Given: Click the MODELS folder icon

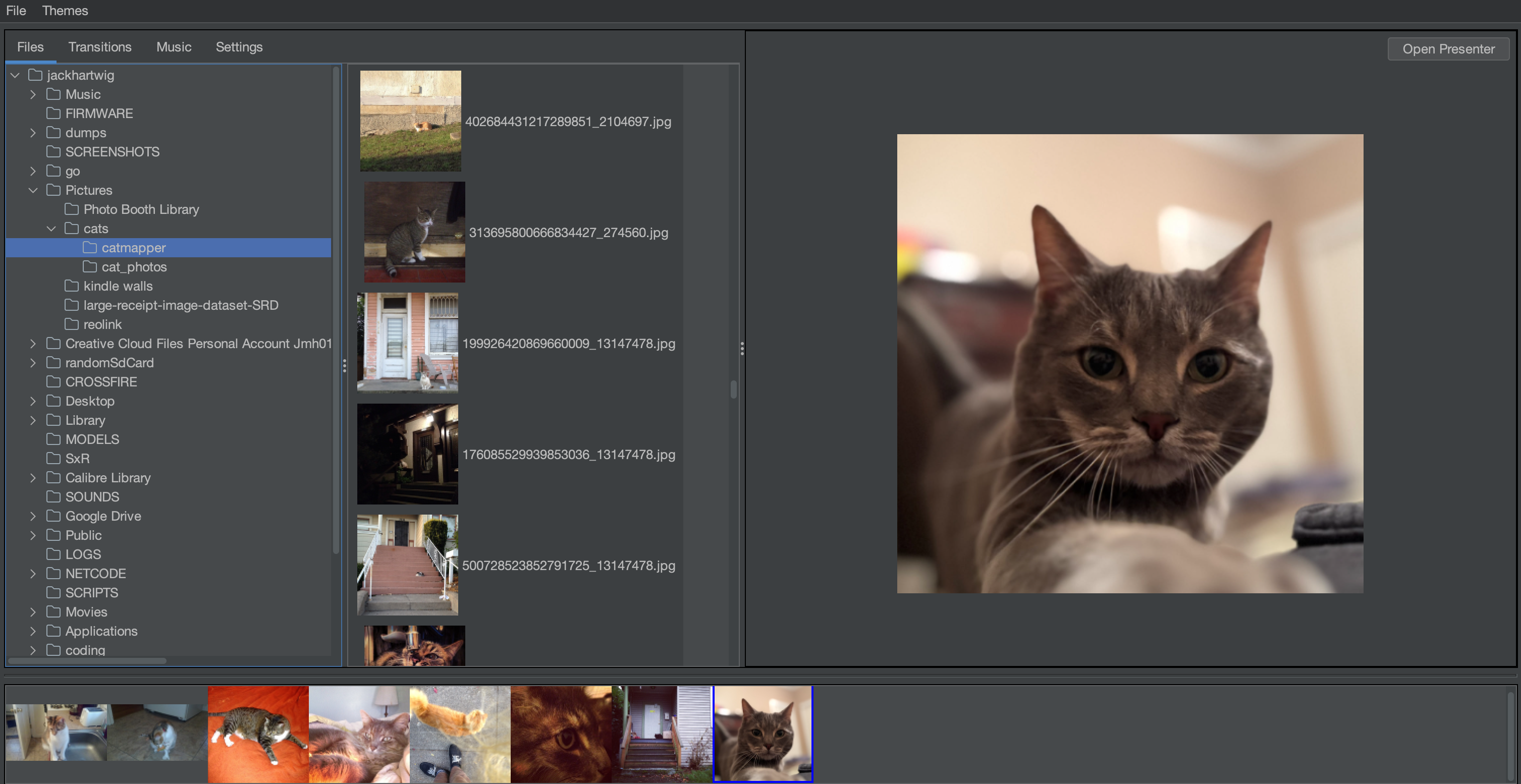Looking at the screenshot, I should [53, 439].
